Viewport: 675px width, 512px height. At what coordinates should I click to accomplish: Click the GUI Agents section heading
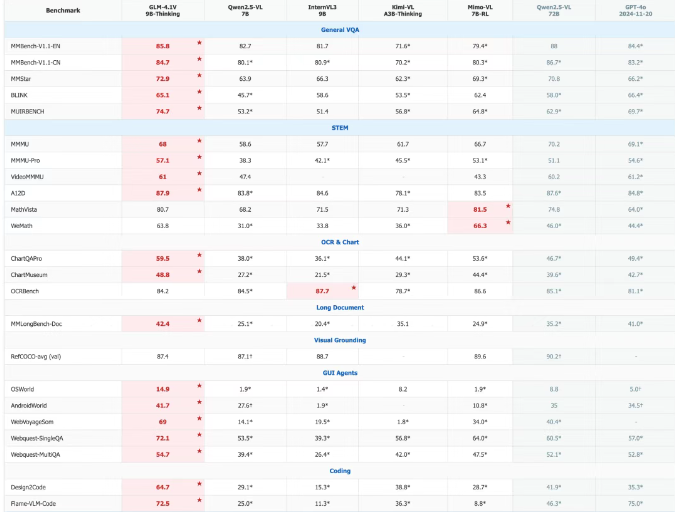[x=340, y=373]
